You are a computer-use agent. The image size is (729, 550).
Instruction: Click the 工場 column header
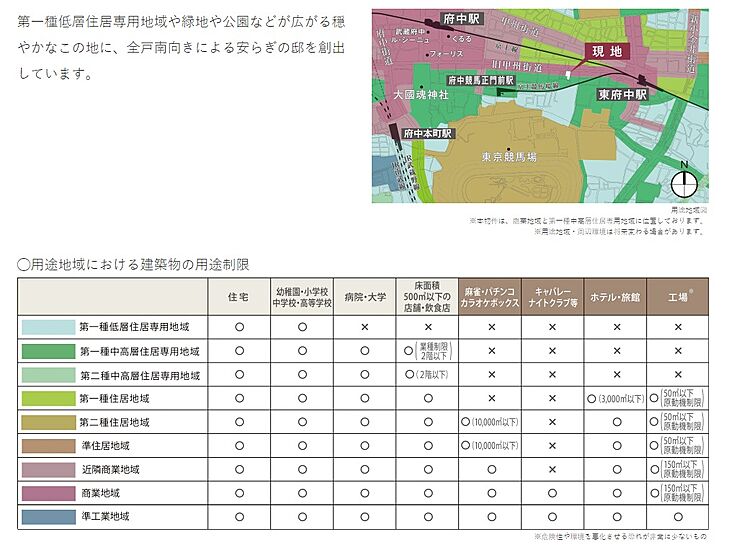click(679, 297)
